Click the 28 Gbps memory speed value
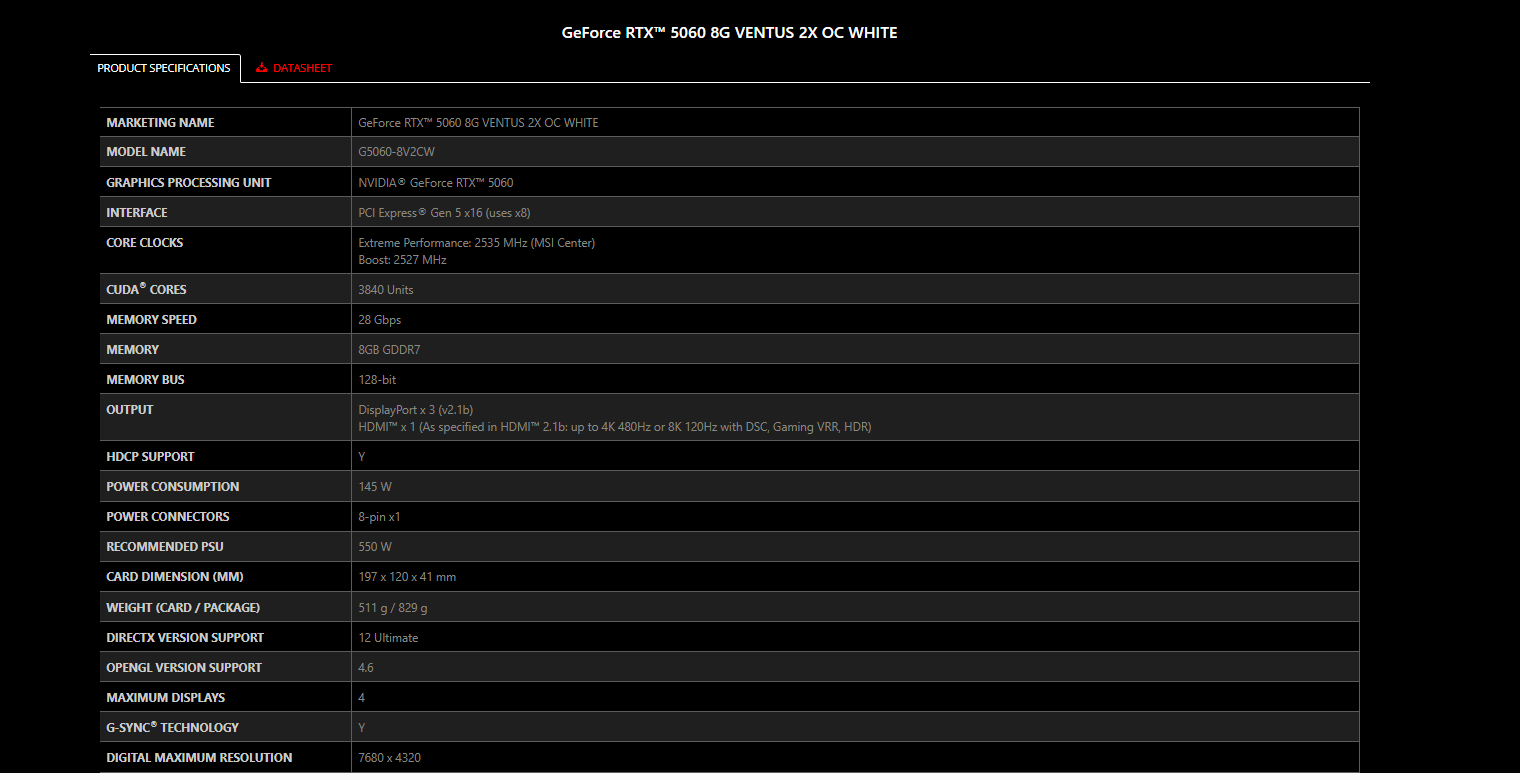This screenshot has height=780, width=1520. (x=379, y=320)
